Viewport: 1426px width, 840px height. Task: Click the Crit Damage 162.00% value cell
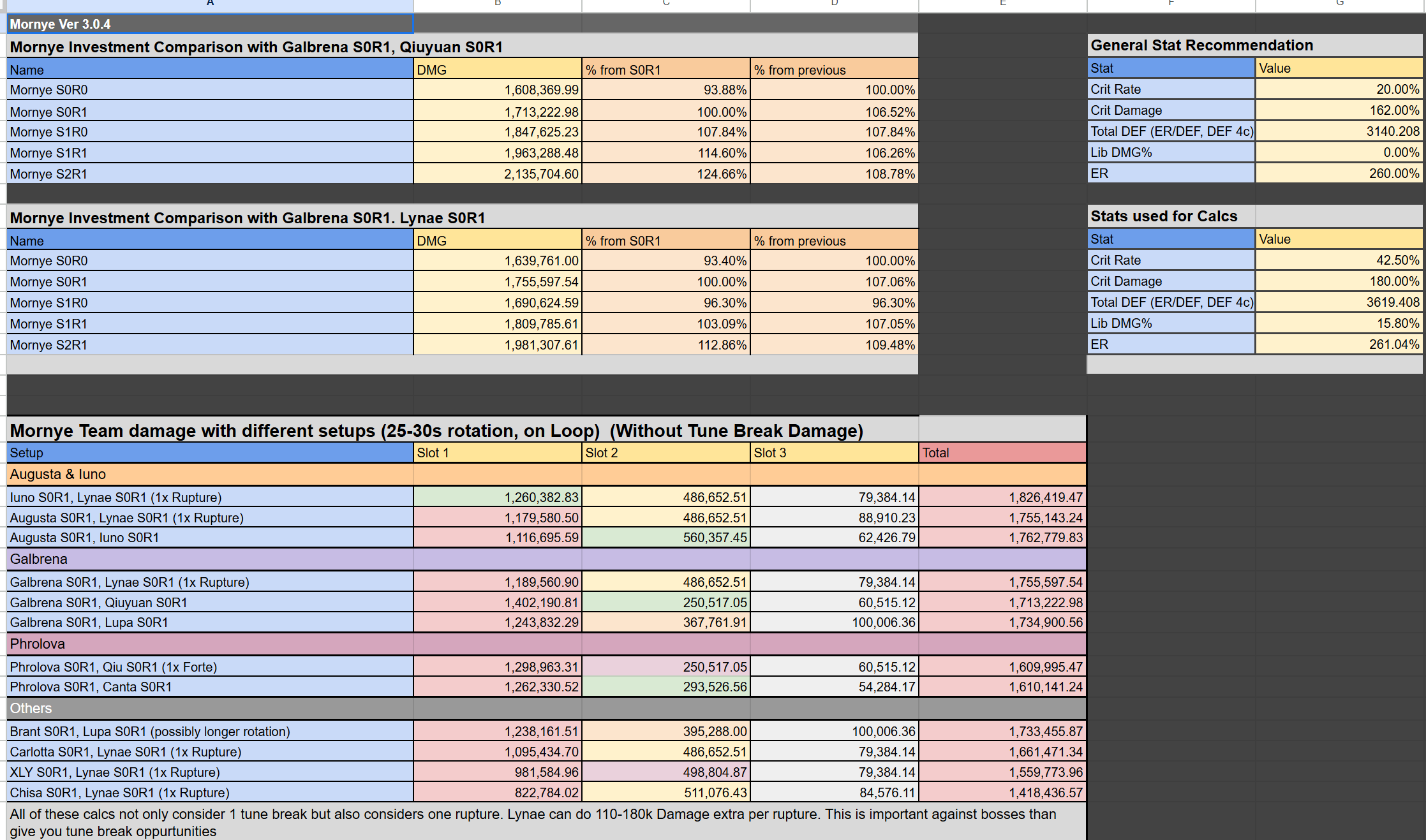click(1339, 110)
